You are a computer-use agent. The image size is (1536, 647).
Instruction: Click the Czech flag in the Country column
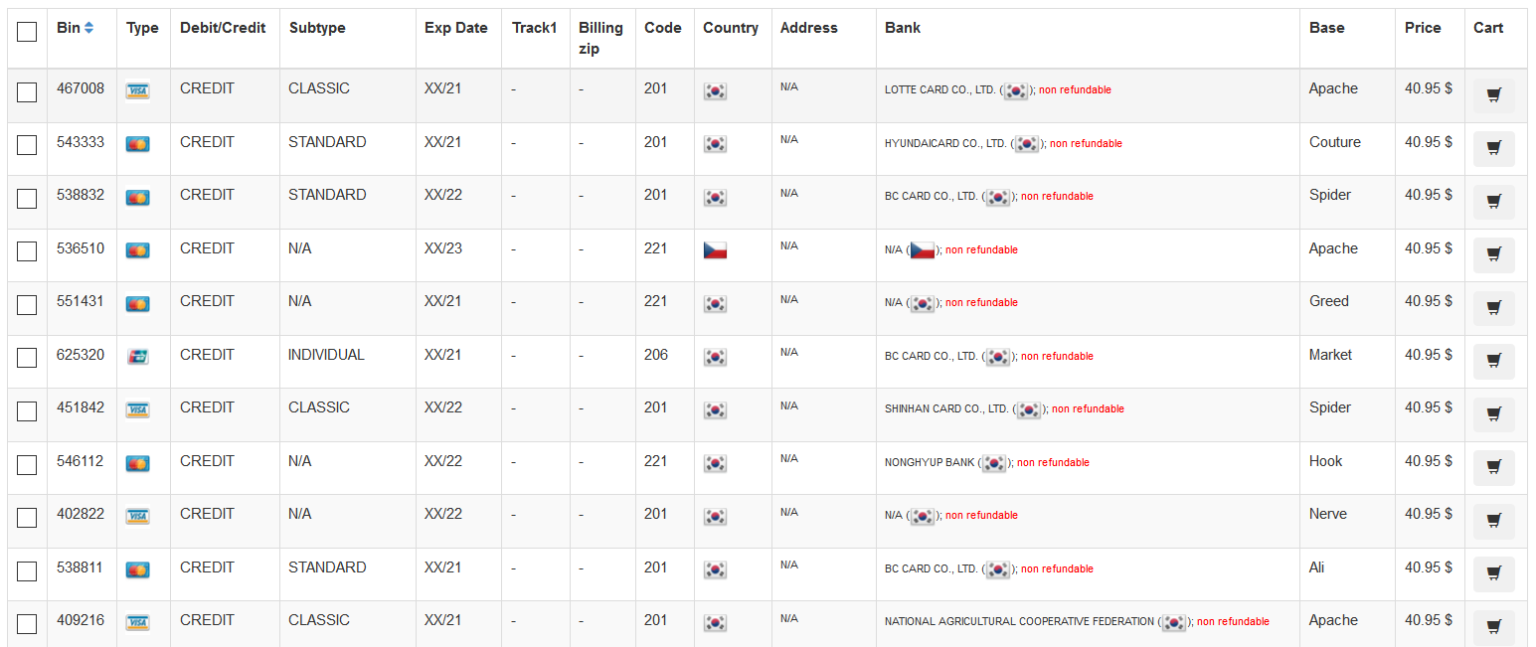coord(715,250)
